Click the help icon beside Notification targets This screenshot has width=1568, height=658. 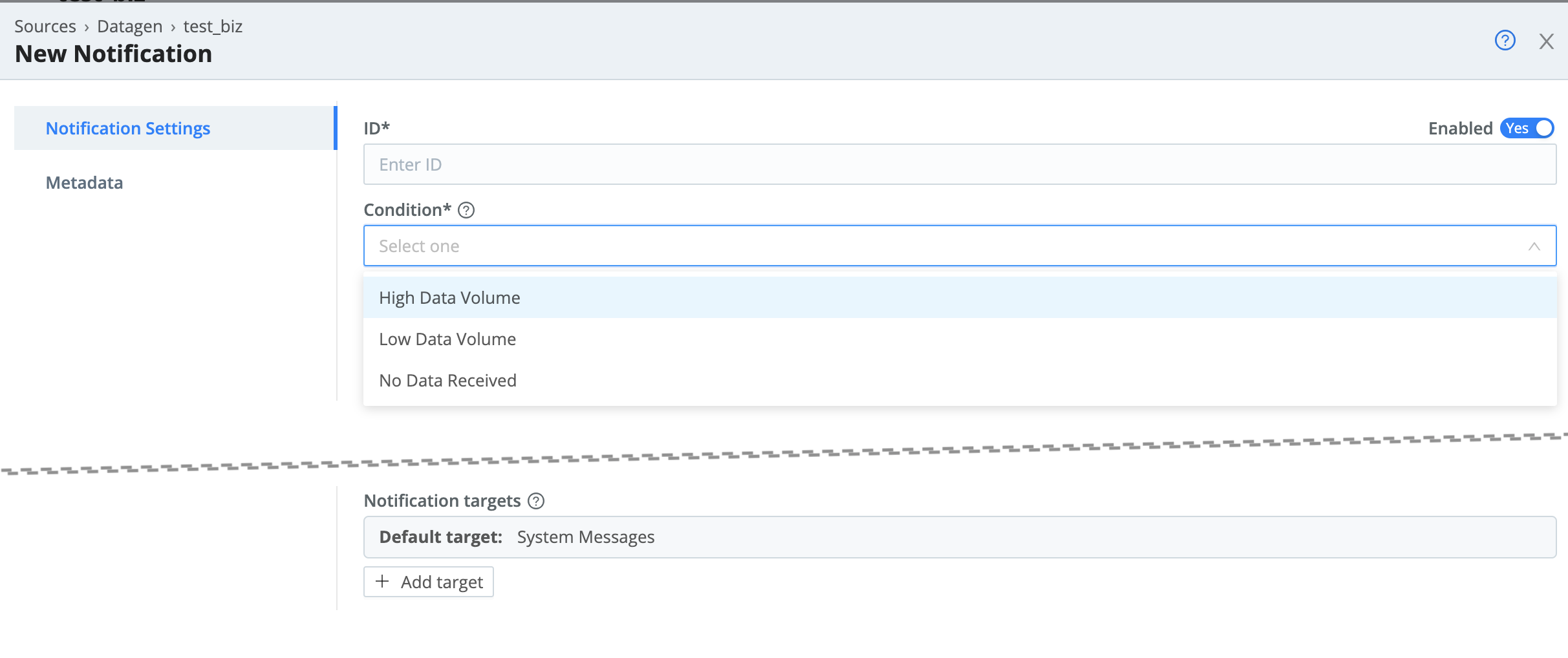pos(535,500)
